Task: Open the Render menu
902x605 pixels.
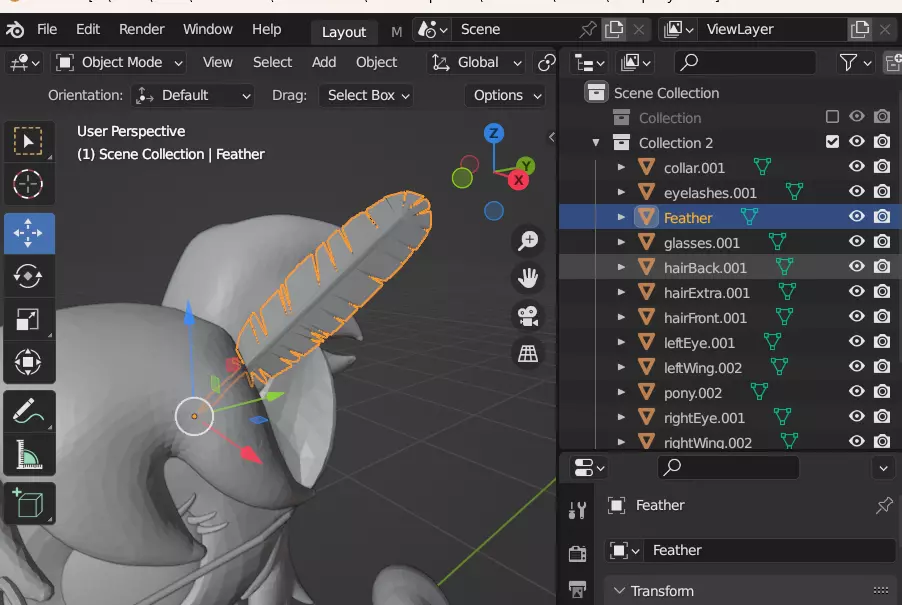Action: [x=141, y=30]
